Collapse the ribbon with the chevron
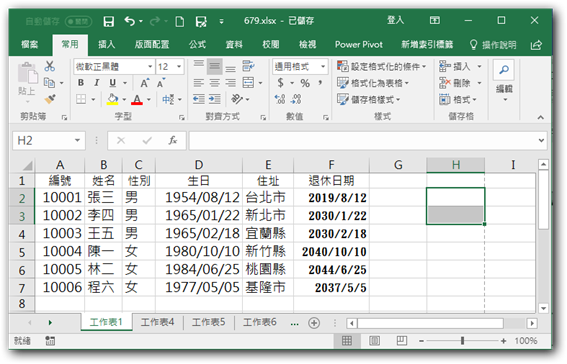Screen dimensions: 567x364 pyautogui.click(x=541, y=117)
